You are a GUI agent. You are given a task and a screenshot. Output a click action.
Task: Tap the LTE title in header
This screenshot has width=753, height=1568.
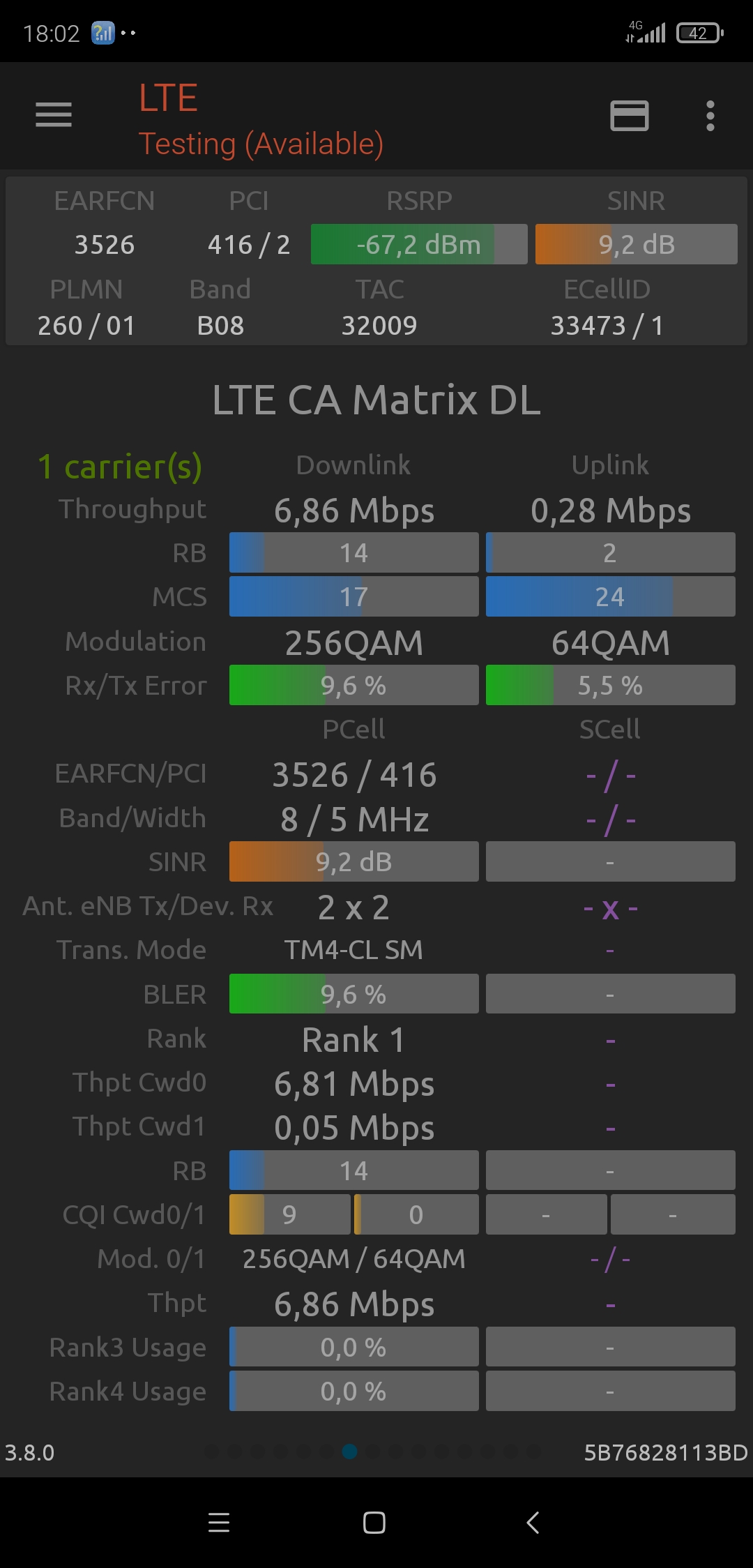pyautogui.click(x=168, y=98)
